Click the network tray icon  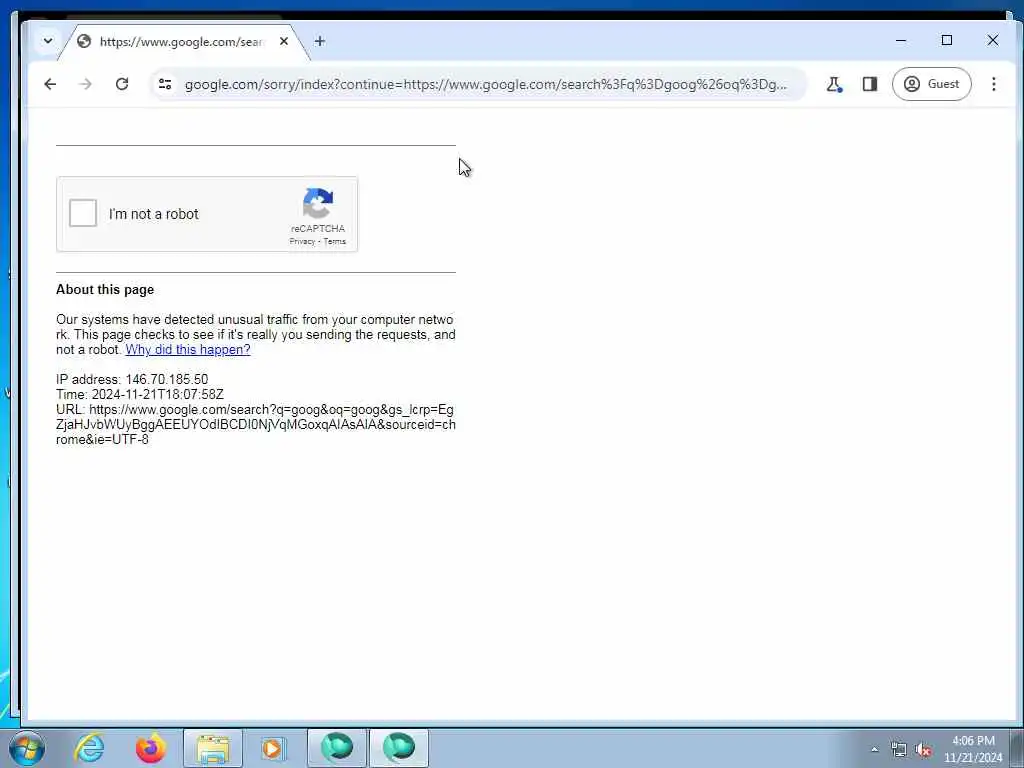click(x=899, y=749)
